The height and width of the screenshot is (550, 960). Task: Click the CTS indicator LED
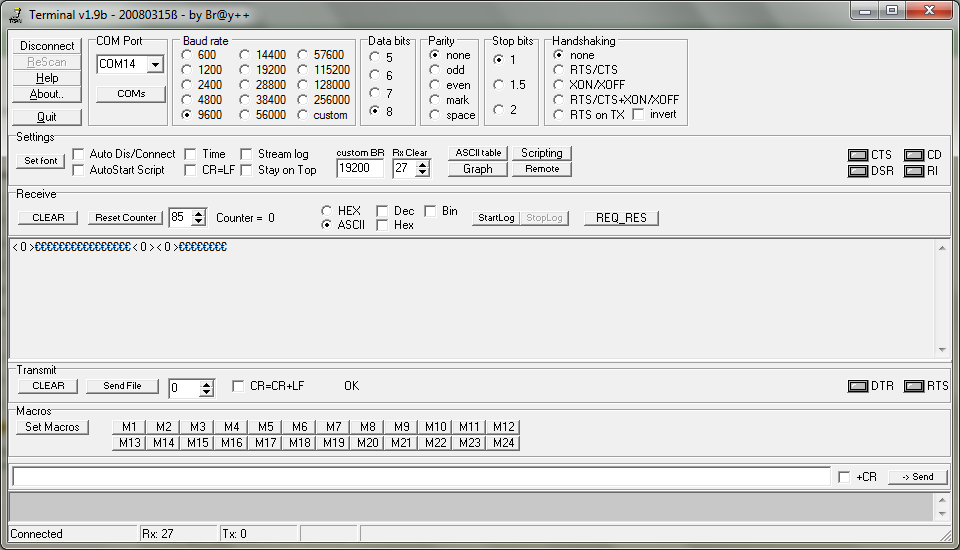click(858, 155)
